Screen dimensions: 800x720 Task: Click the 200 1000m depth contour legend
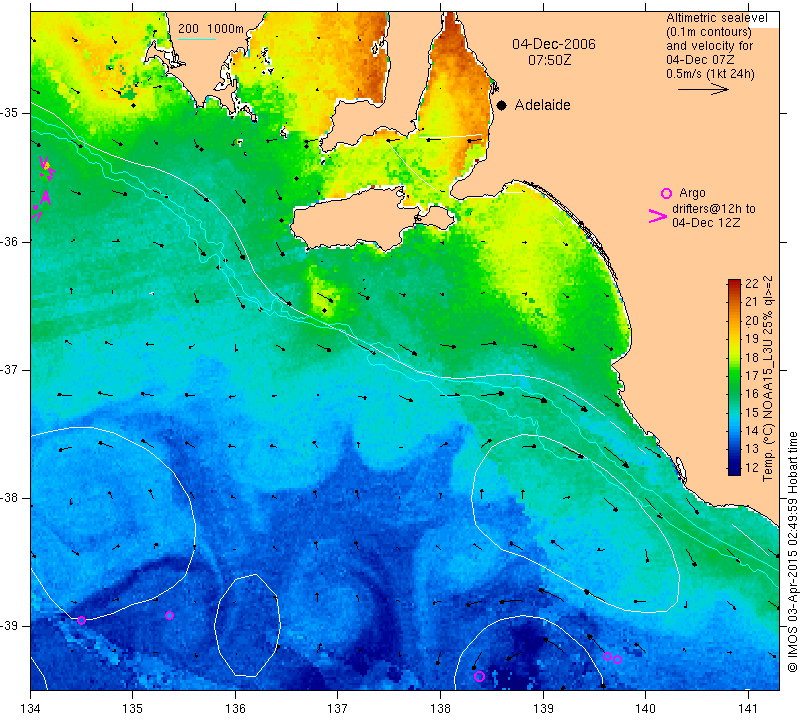click(x=211, y=30)
